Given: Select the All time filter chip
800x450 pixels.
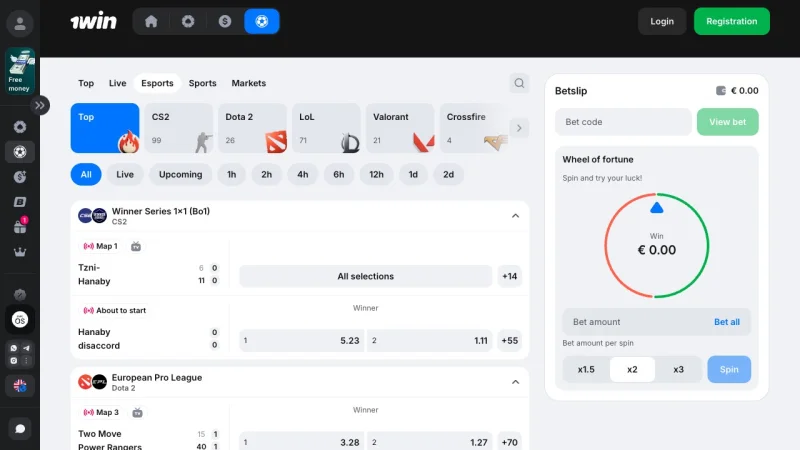Looking at the screenshot, I should coord(86,174).
